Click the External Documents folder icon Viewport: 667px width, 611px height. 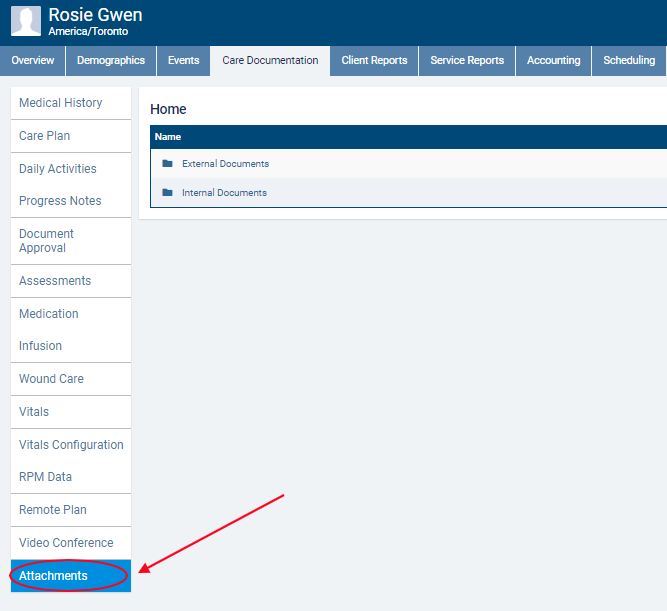coord(167,164)
